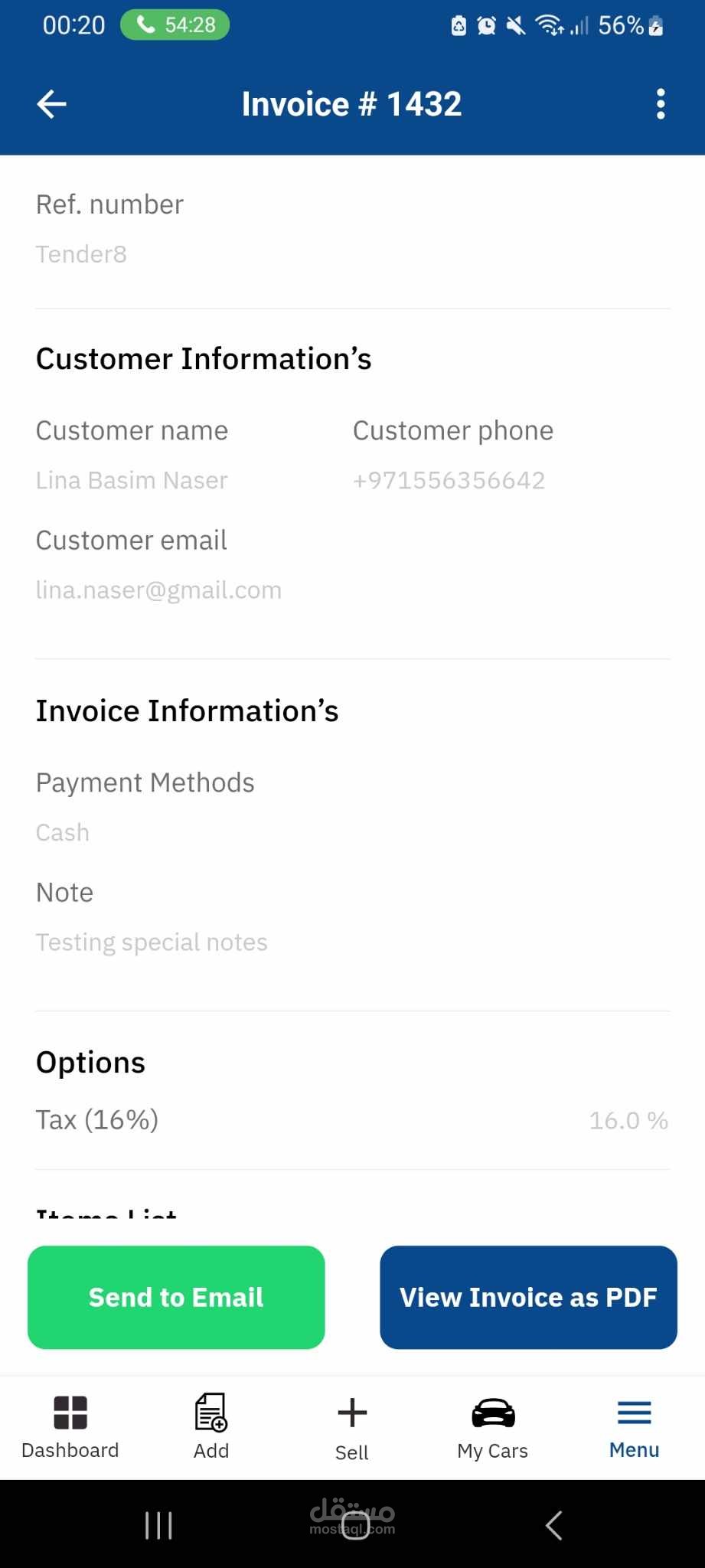
Task: Tap the Tender8 reference number field
Action: [x=81, y=254]
